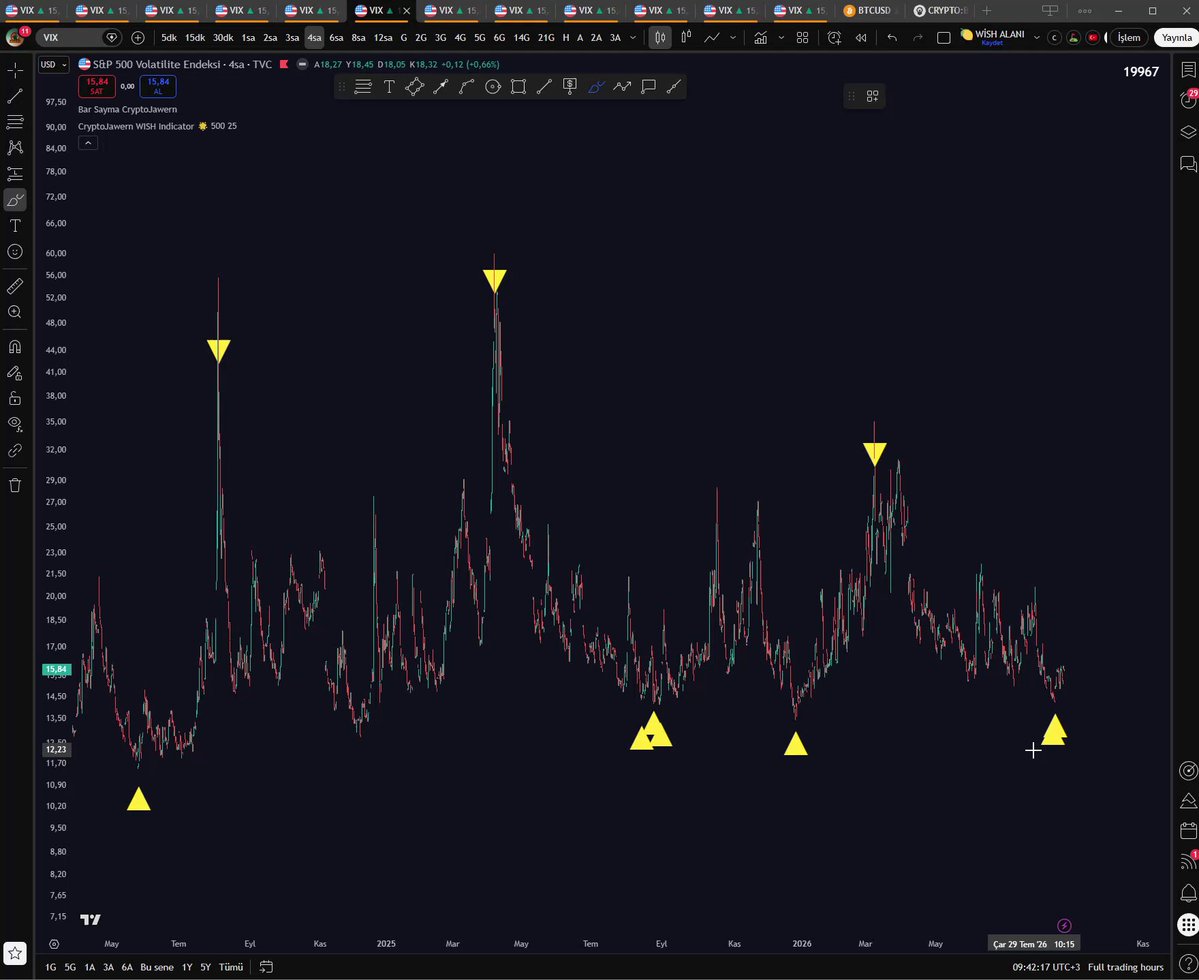1199x980 pixels.
Task: Open the timeframe list dropdown arrow
Action: 632,37
